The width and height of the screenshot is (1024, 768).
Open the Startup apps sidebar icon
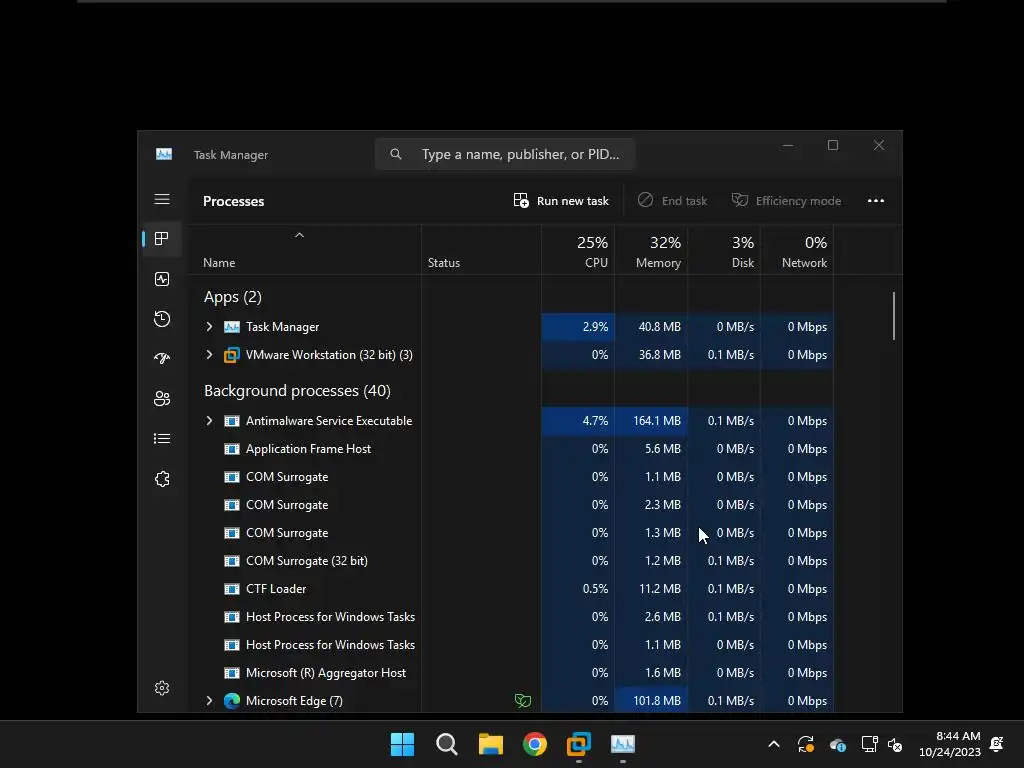coord(162,359)
